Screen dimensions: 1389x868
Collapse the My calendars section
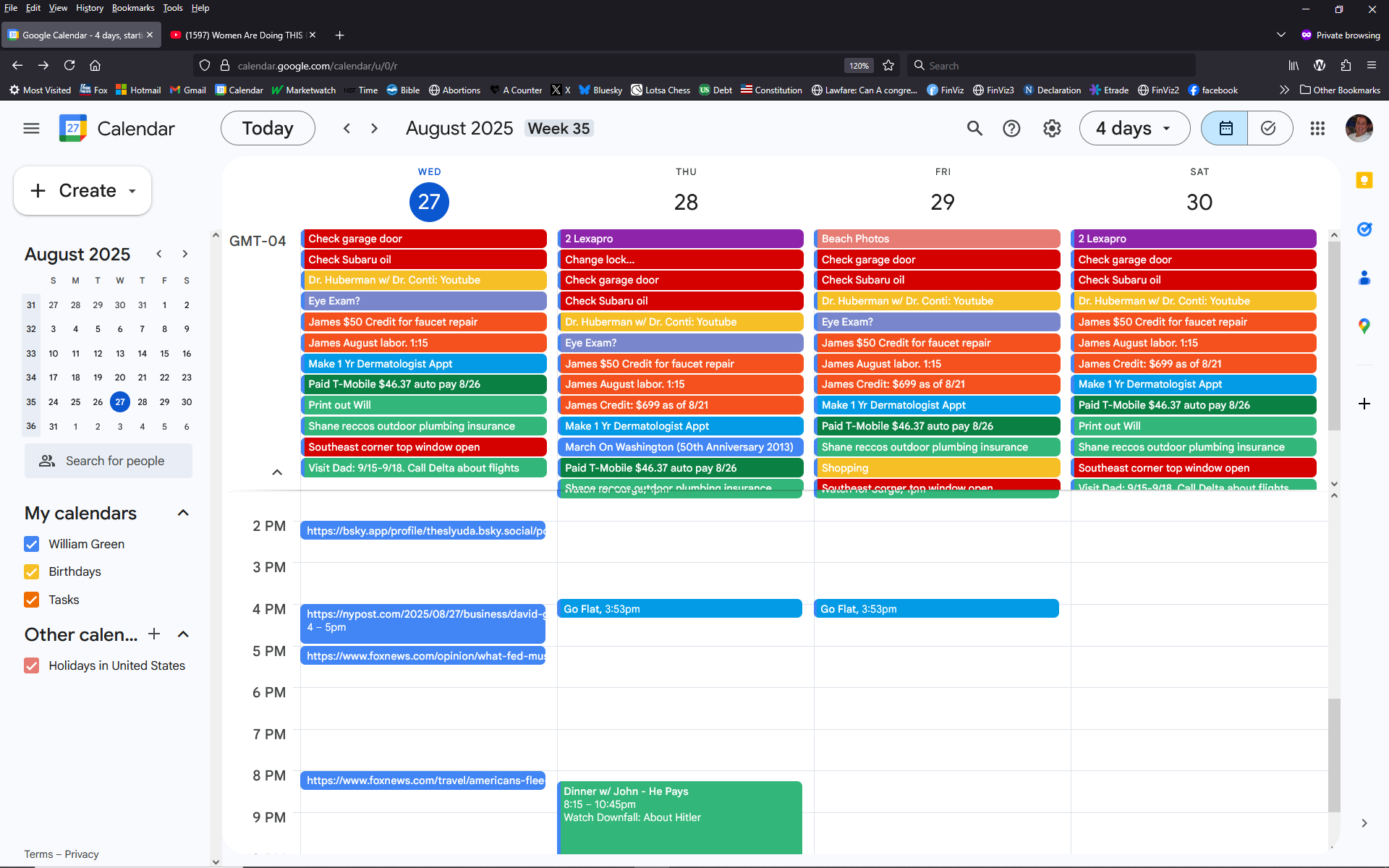pos(183,513)
